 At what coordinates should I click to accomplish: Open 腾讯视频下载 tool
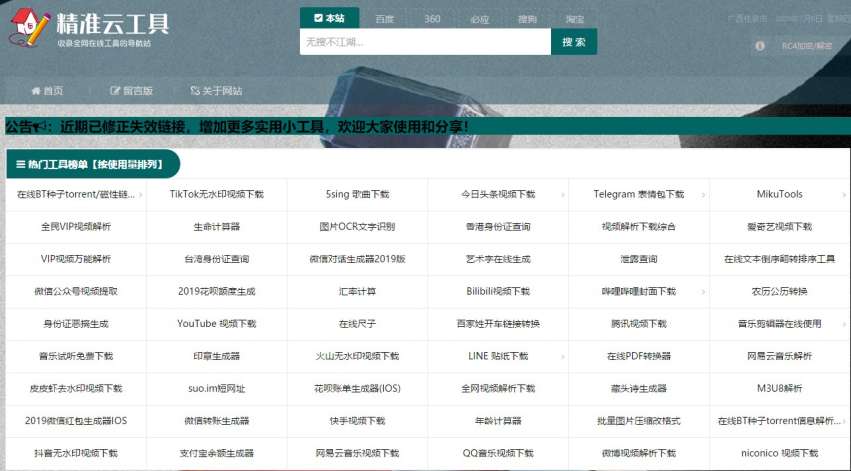(x=639, y=324)
